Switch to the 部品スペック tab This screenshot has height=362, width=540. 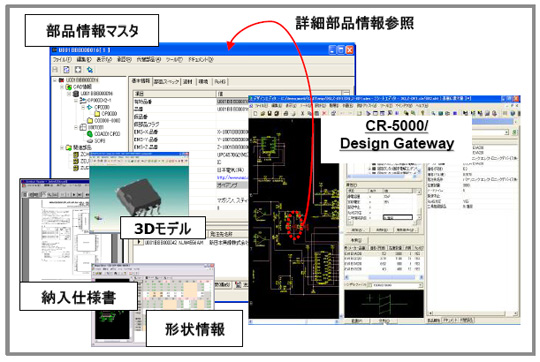166,82
